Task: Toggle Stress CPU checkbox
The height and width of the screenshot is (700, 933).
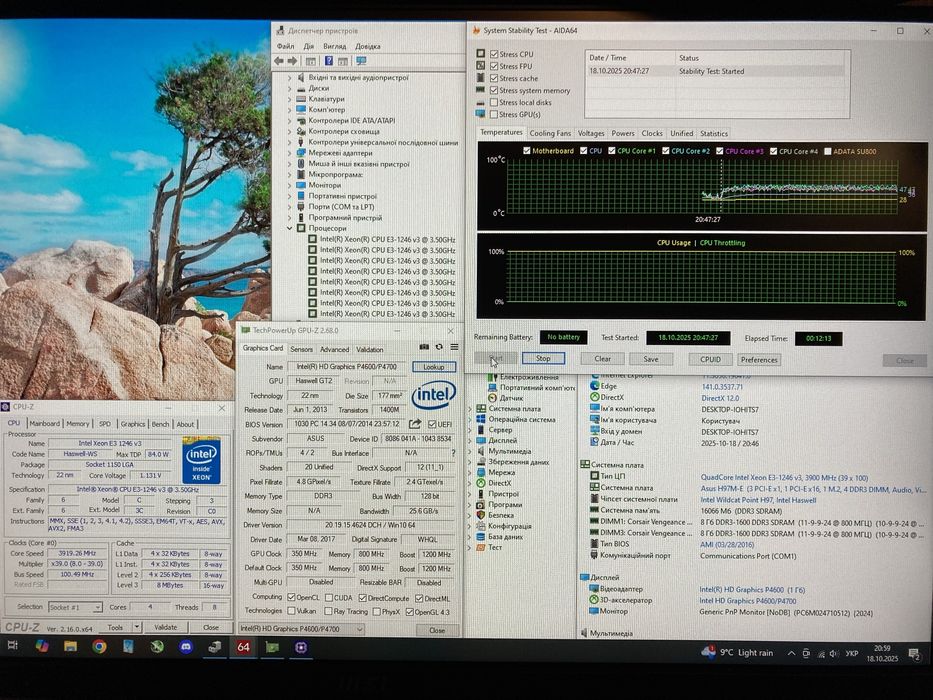Action: coord(494,54)
